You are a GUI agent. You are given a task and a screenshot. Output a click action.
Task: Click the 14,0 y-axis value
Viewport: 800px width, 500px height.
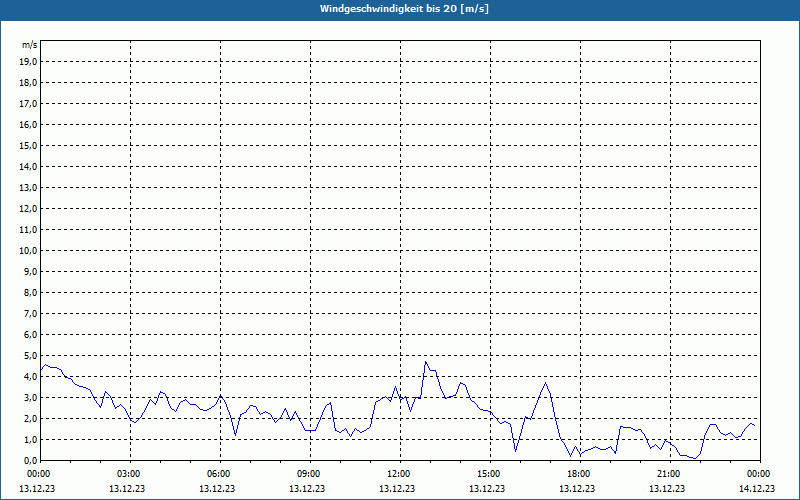tap(28, 166)
